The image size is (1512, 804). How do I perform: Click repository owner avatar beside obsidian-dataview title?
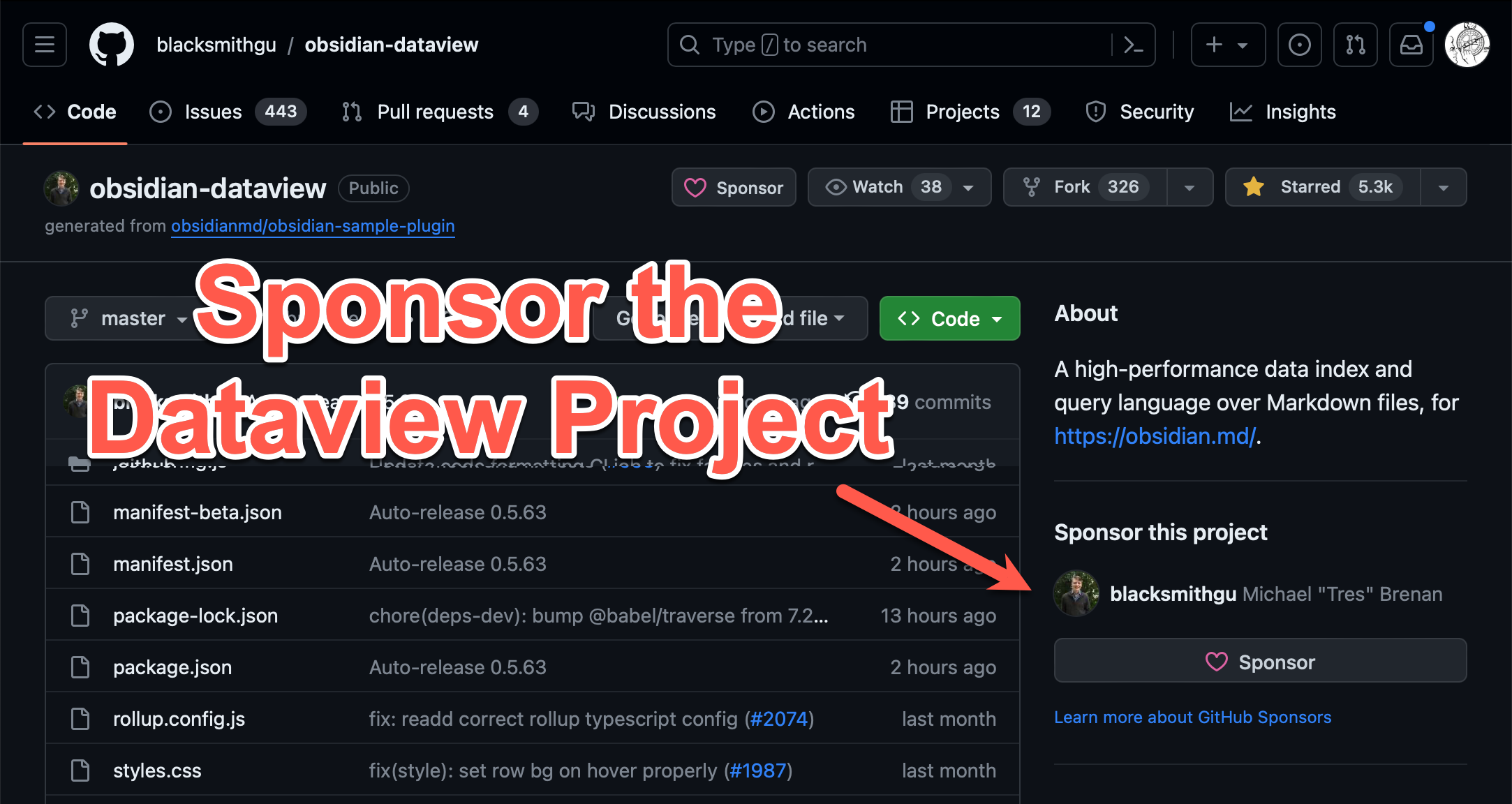(61, 188)
